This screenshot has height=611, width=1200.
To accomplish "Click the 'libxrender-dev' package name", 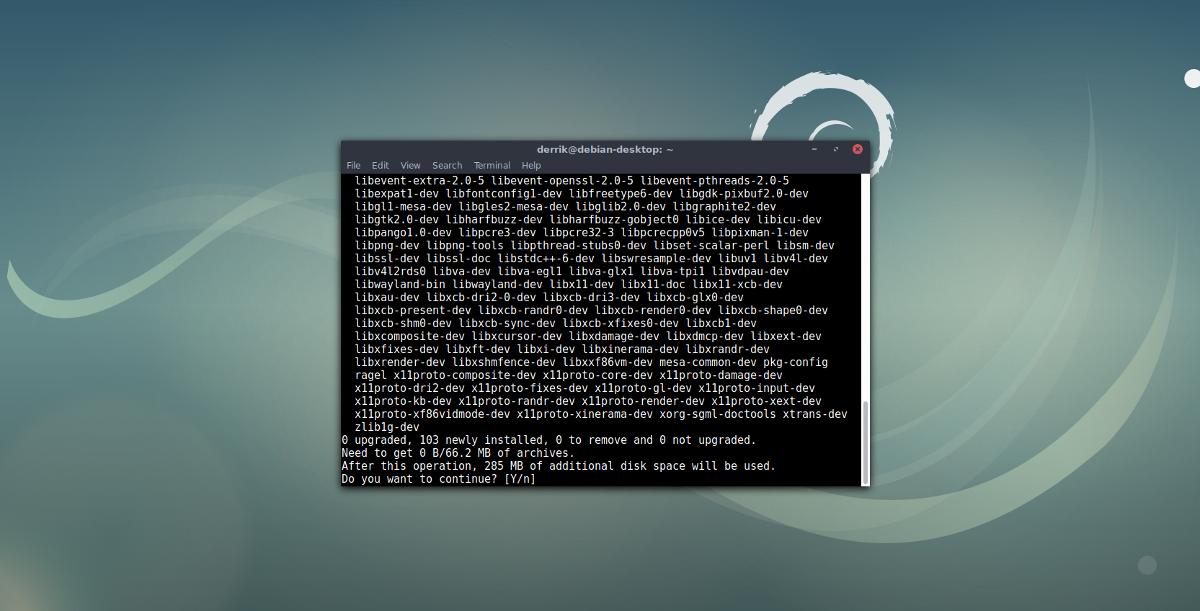I will pyautogui.click(x=399, y=362).
